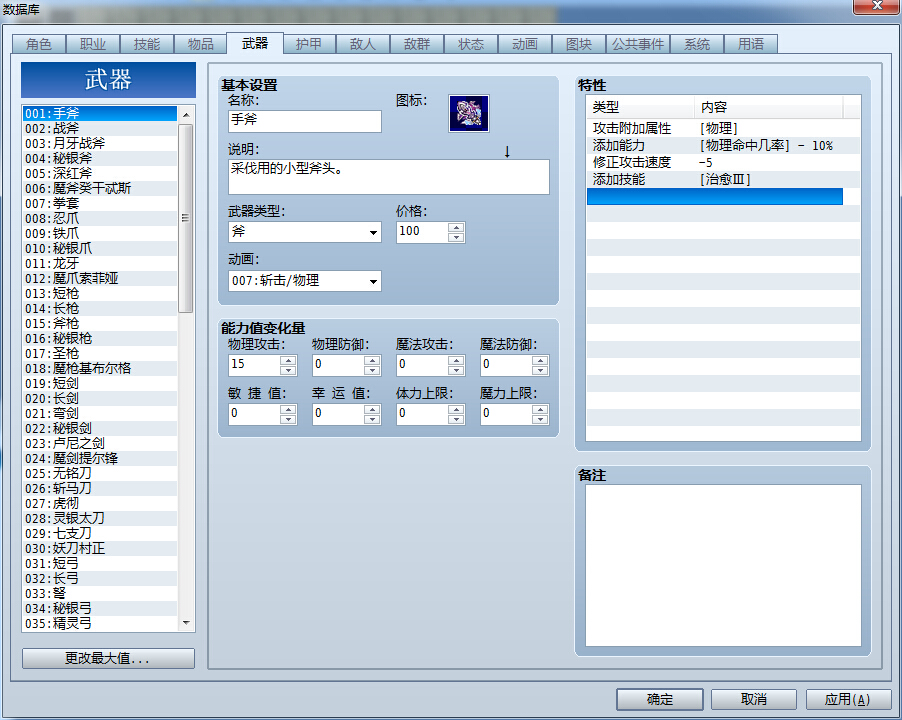
Task: Open the weapon icon picker
Action: click(469, 113)
